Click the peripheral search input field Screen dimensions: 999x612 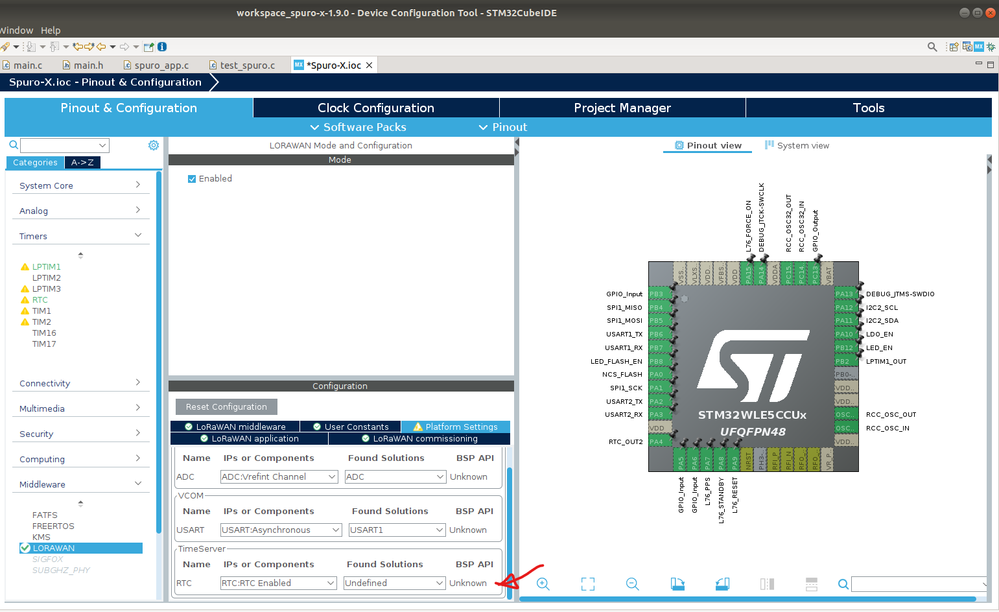64,145
